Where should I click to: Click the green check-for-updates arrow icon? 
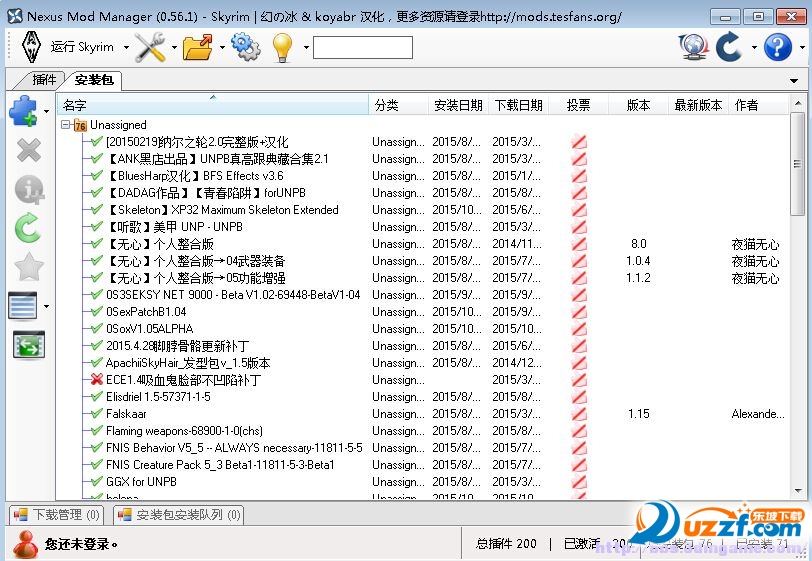point(28,228)
